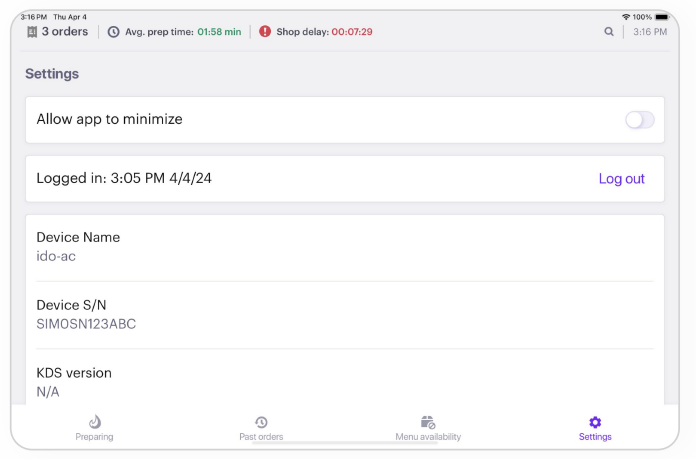Viewport: 696px width, 459px height.
Task: Select the Settings tab label
Action: point(595,437)
